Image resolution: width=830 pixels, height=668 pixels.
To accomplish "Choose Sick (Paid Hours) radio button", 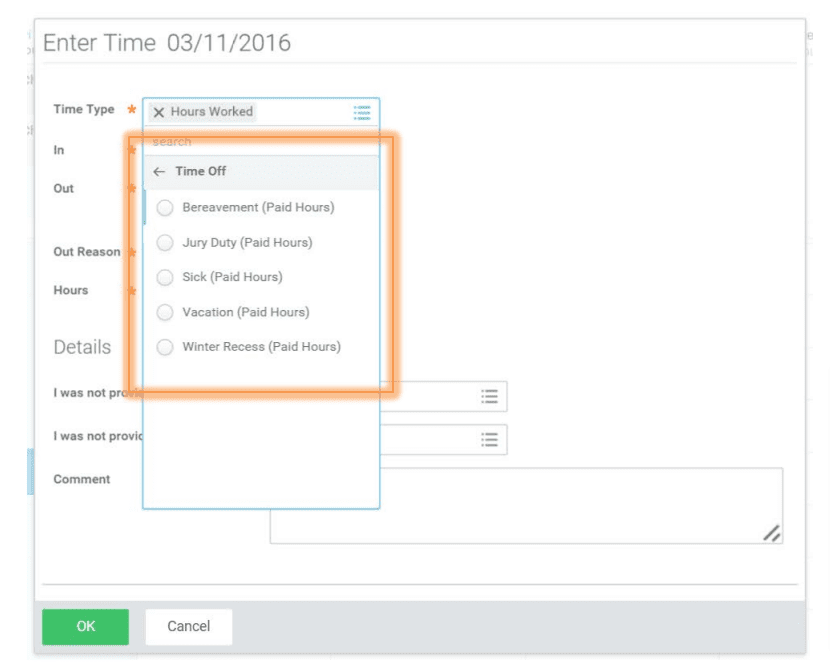I will pyautogui.click(x=165, y=277).
